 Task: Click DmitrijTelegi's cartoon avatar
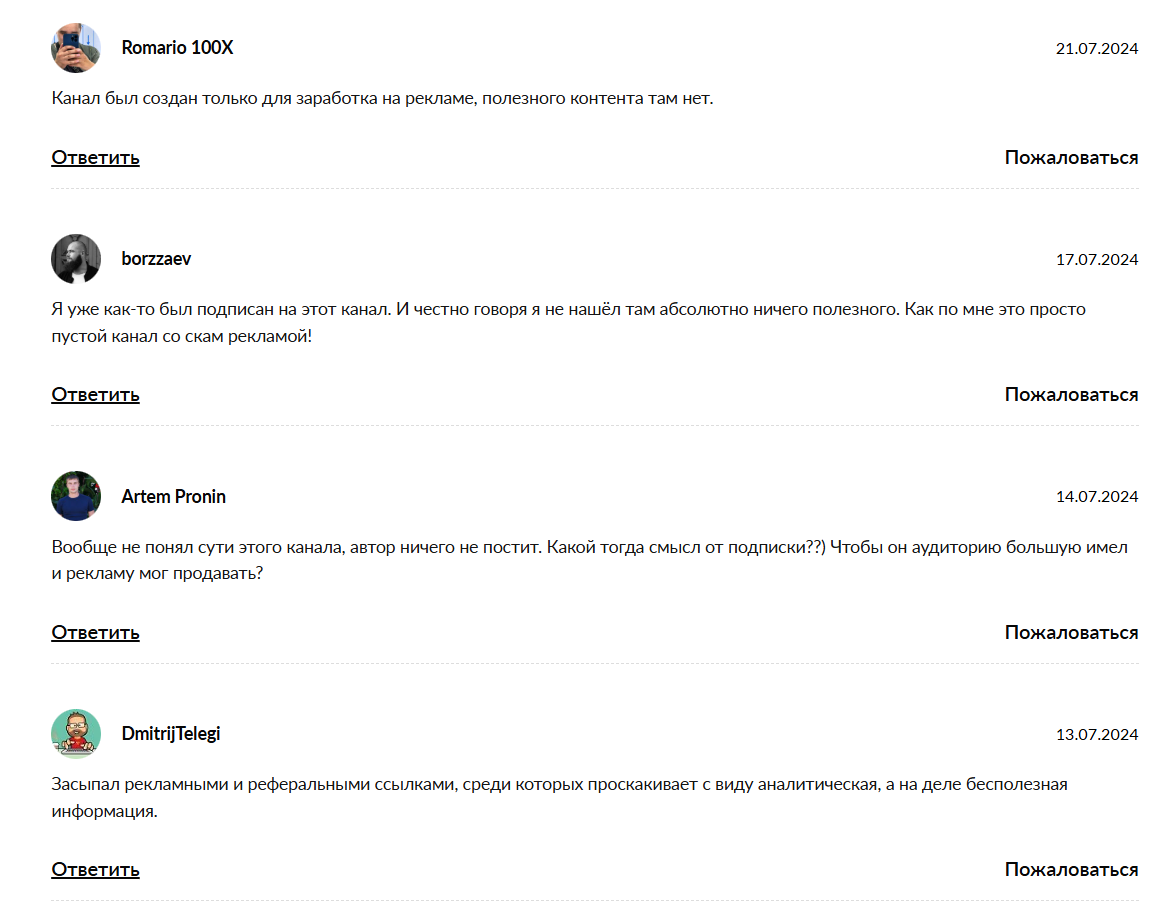click(76, 734)
